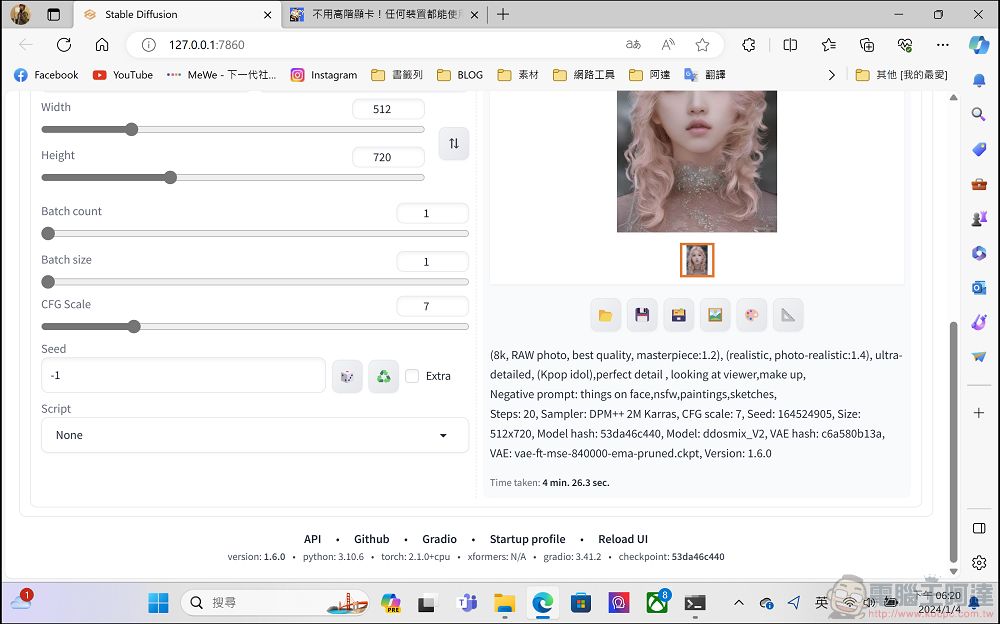Open the BLOG bookmarks folder

(460, 75)
